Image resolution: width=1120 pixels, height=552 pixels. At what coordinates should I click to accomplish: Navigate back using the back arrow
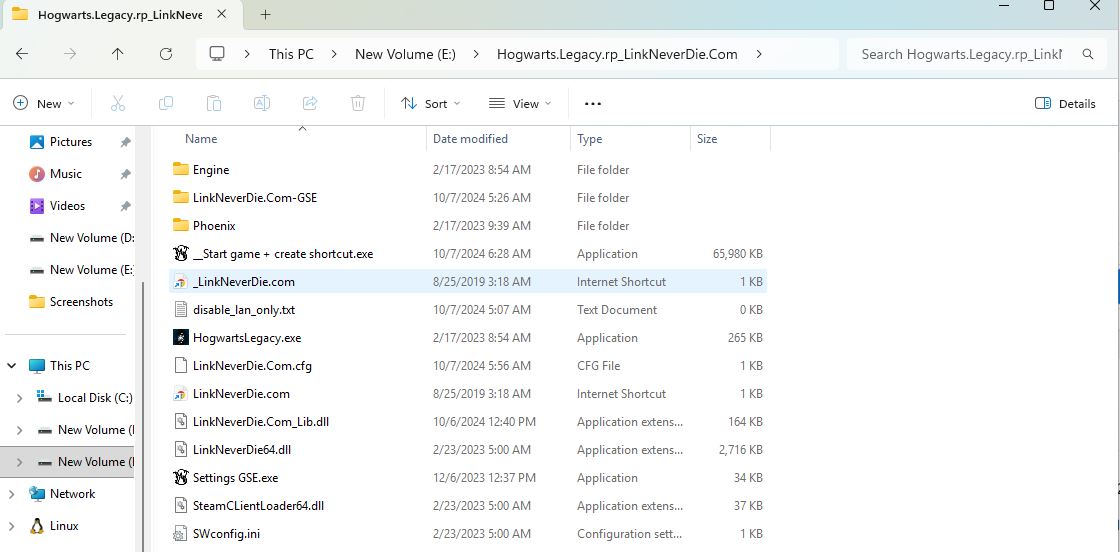coord(22,54)
